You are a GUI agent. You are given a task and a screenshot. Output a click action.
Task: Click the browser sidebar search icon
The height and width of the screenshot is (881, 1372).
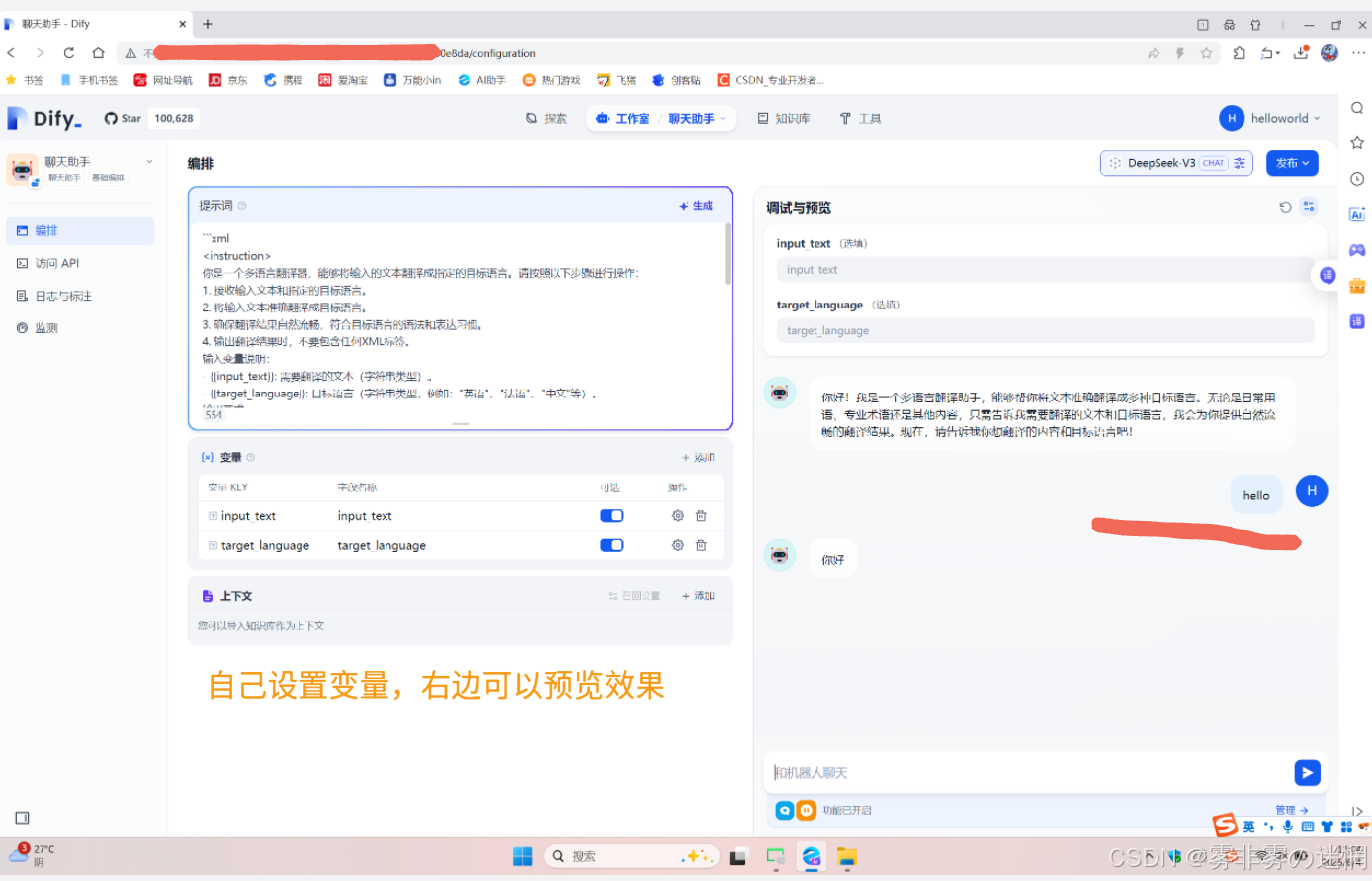pyautogui.click(x=1357, y=108)
